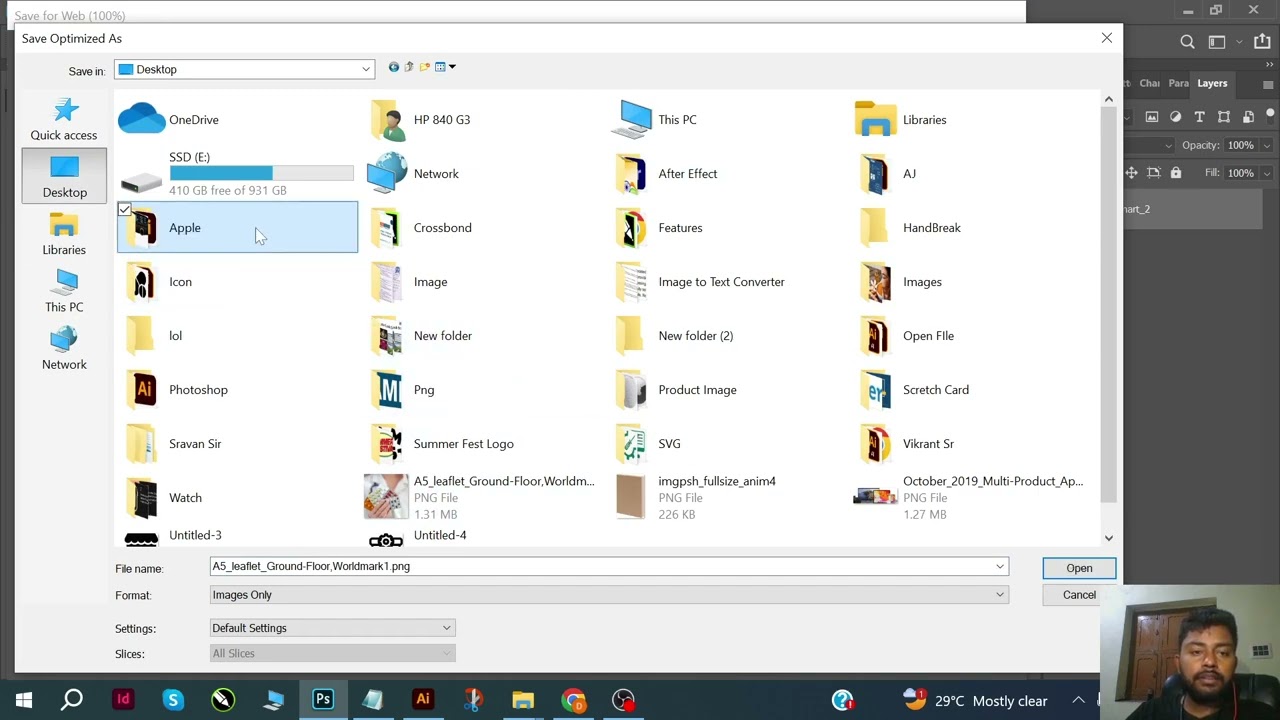Select the SVG folder

648,444
